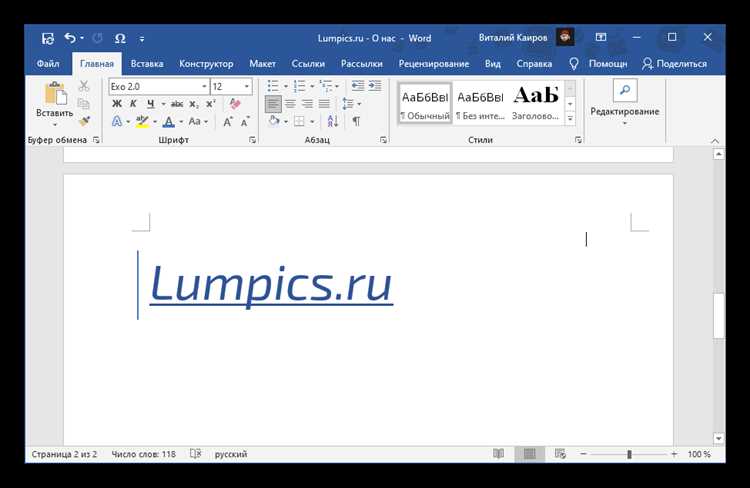Open the Абзац dialog launcher
This screenshot has width=750, height=488.
383,140
